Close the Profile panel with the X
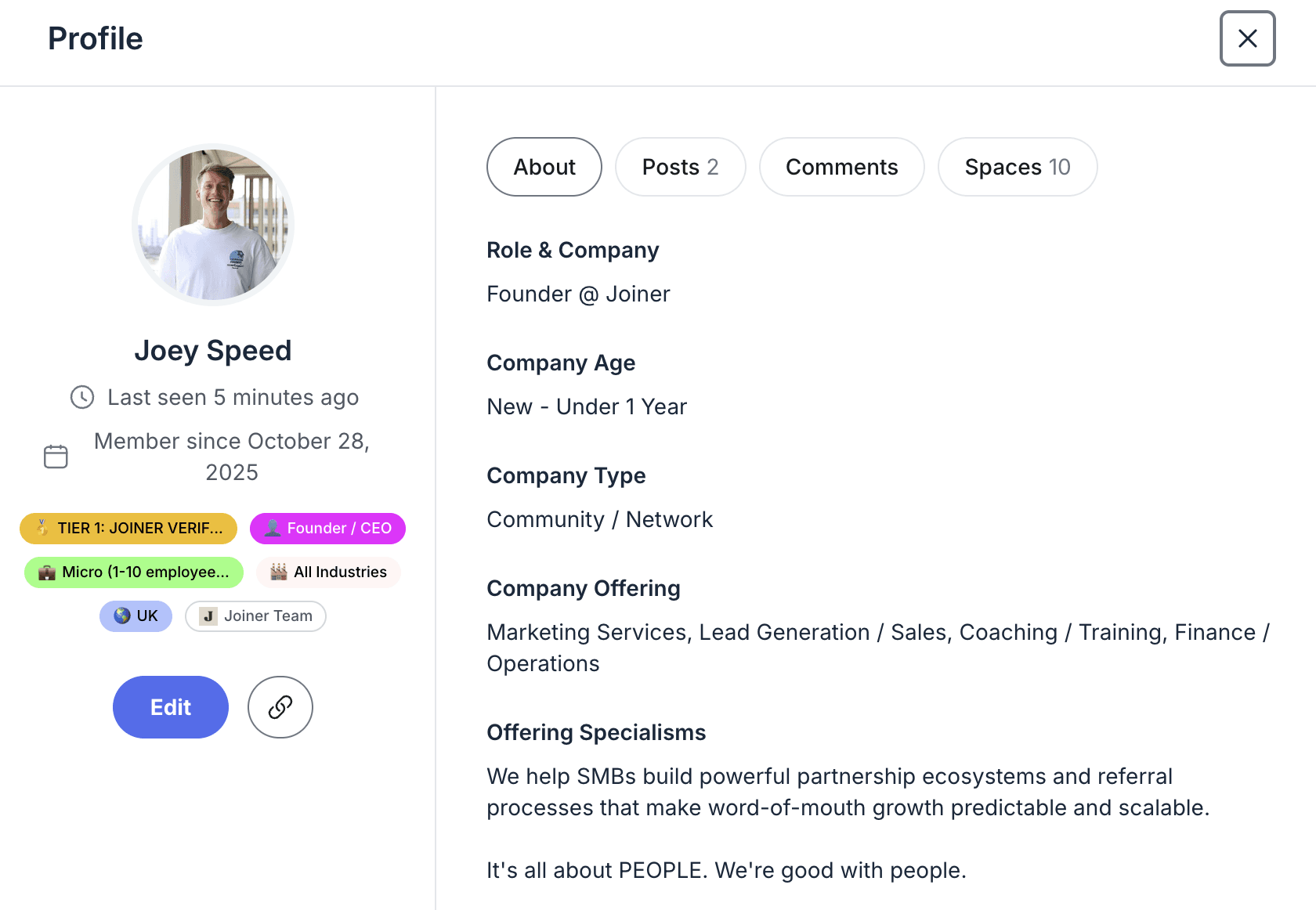 [1247, 38]
